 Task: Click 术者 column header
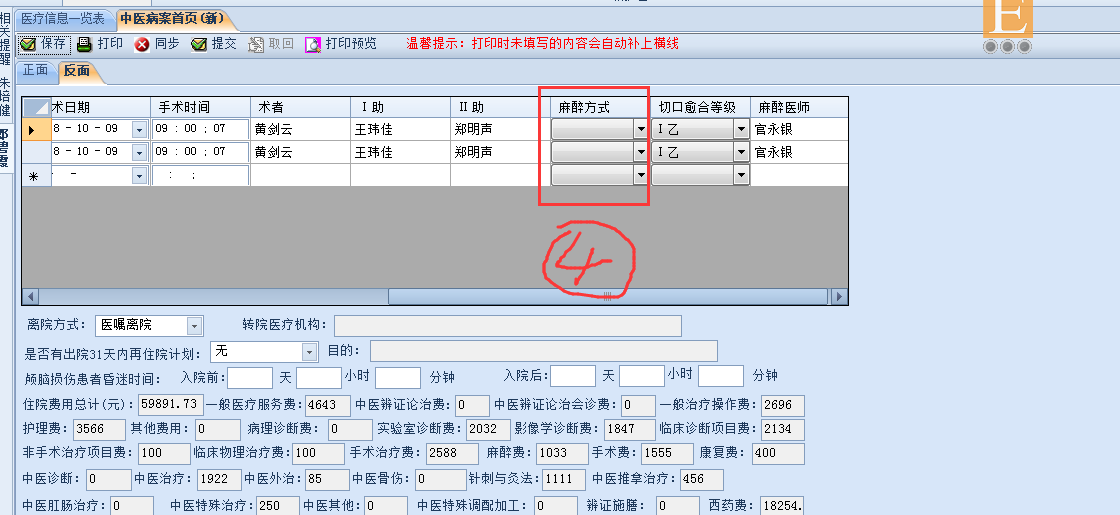click(300, 107)
